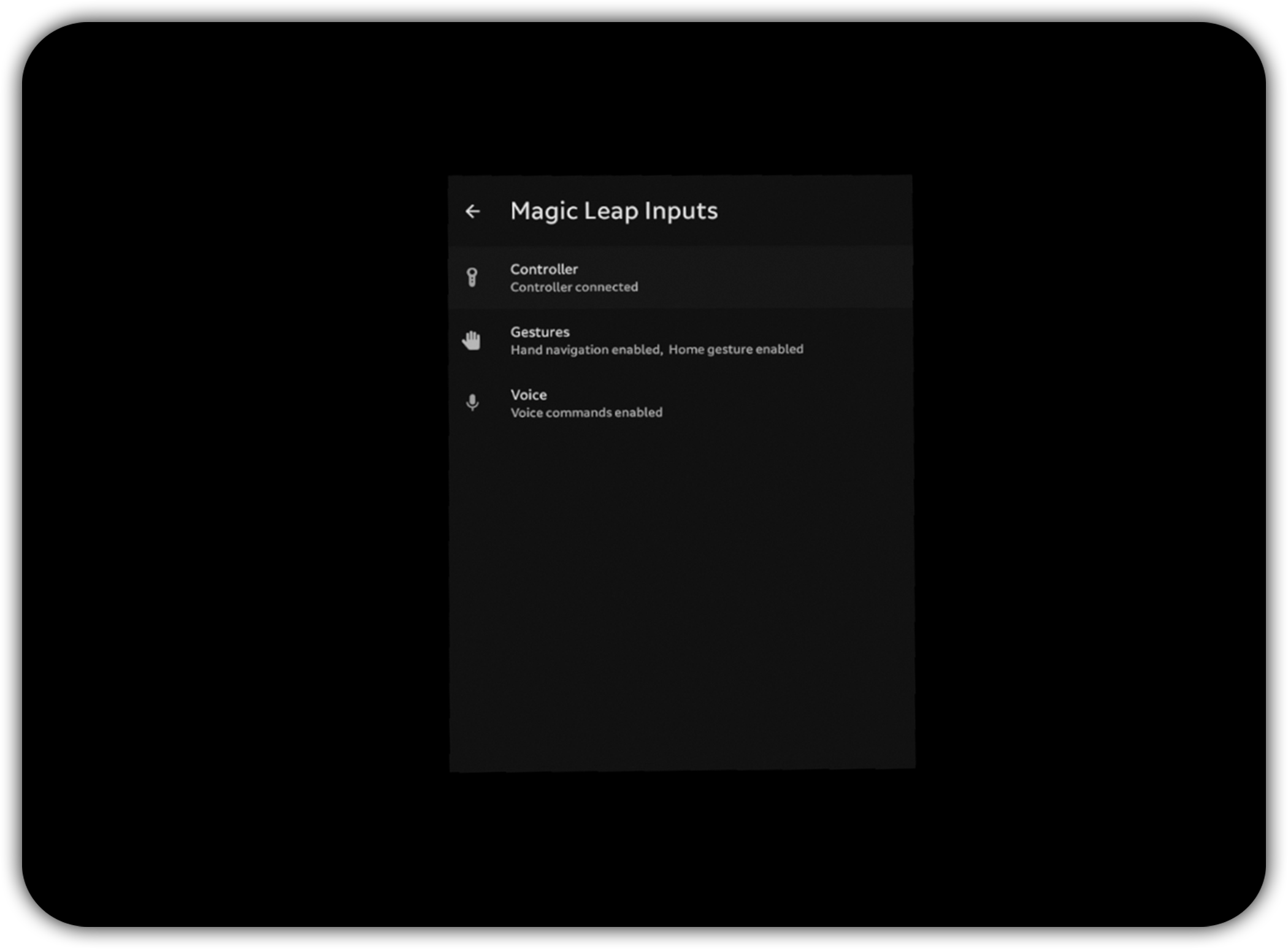Click the microphone voice icon

coord(472,403)
